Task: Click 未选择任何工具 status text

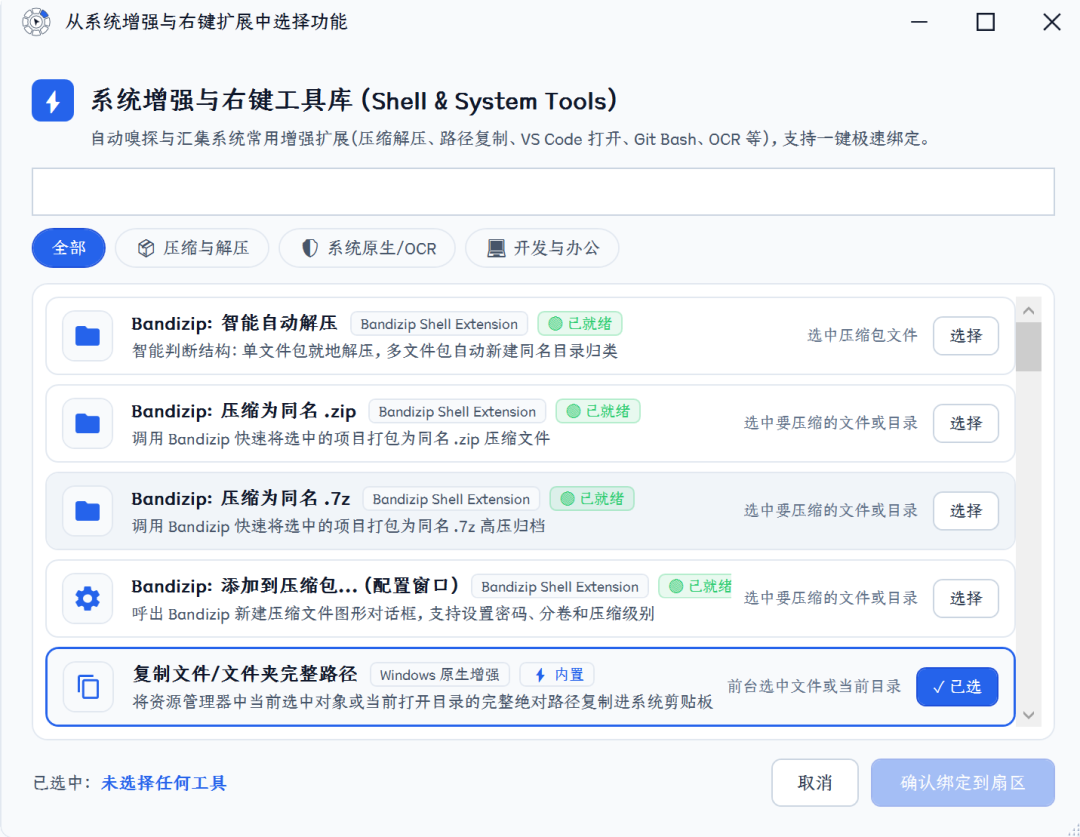Action: click(164, 783)
